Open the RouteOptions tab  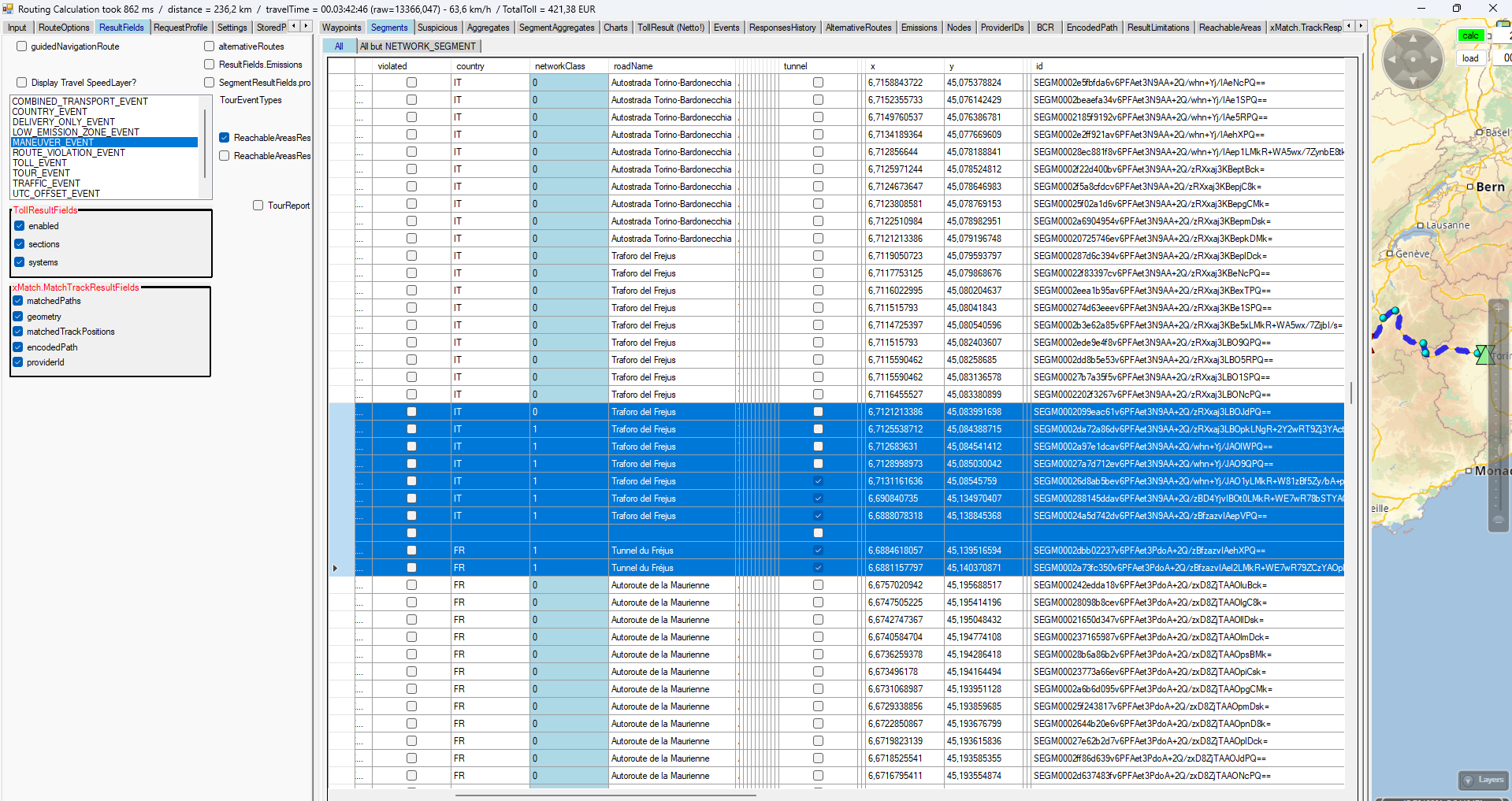click(x=64, y=28)
